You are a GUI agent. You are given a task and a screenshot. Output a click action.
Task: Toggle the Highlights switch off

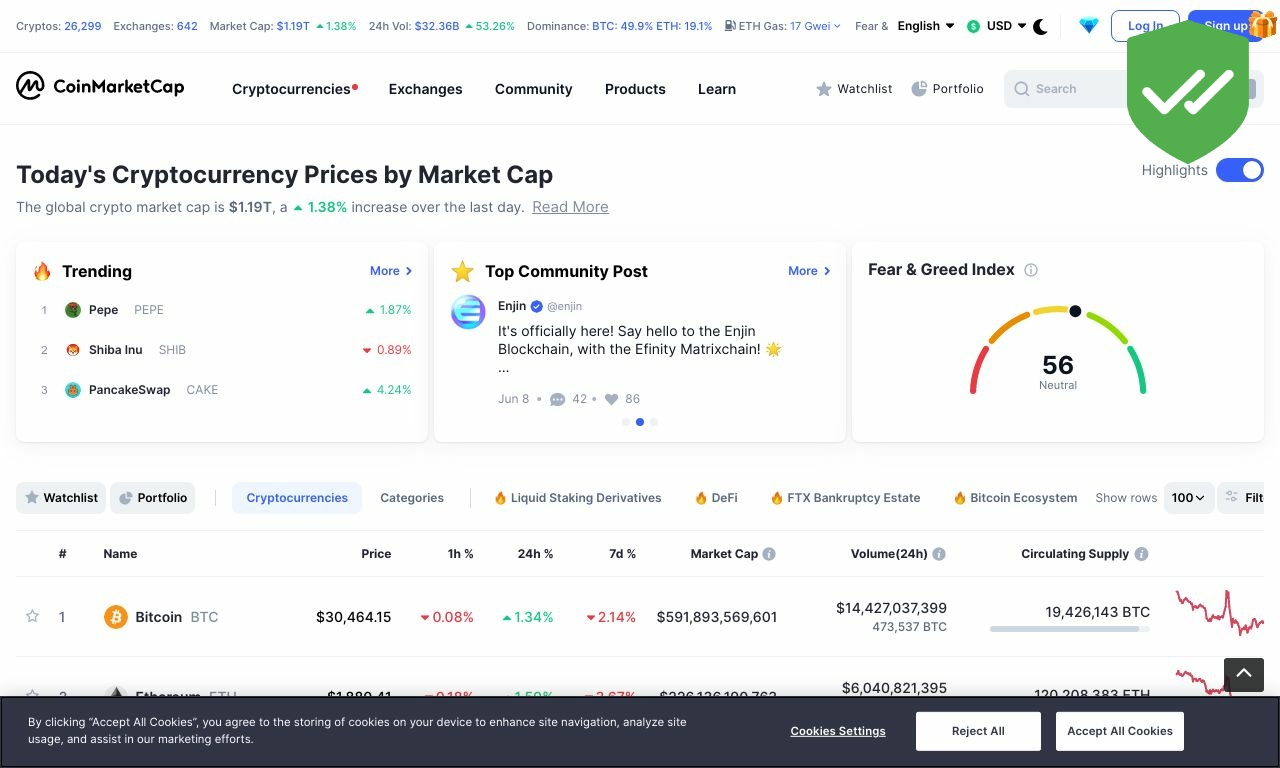(x=1240, y=170)
